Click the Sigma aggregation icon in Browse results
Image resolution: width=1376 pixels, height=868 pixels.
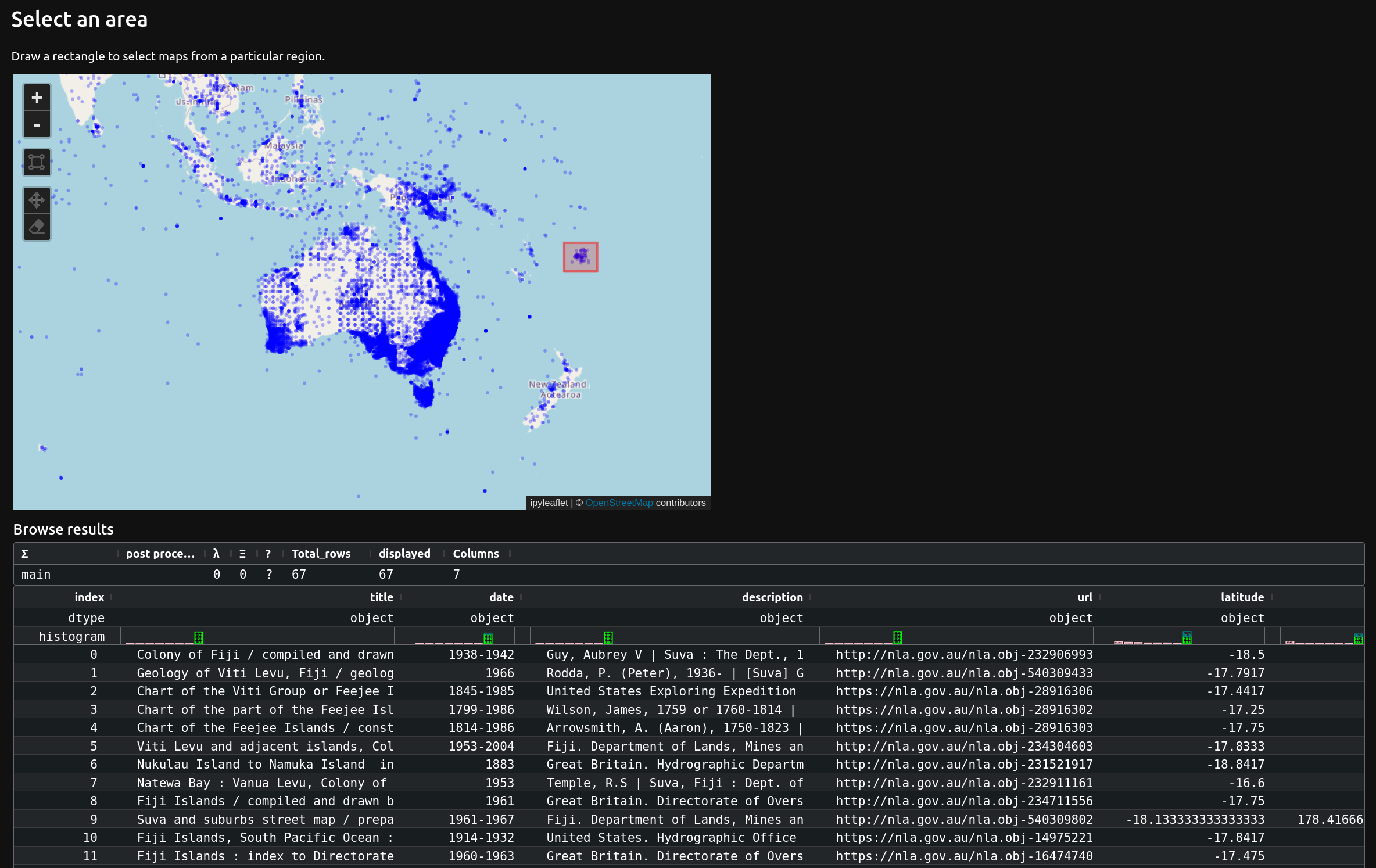tap(23, 553)
